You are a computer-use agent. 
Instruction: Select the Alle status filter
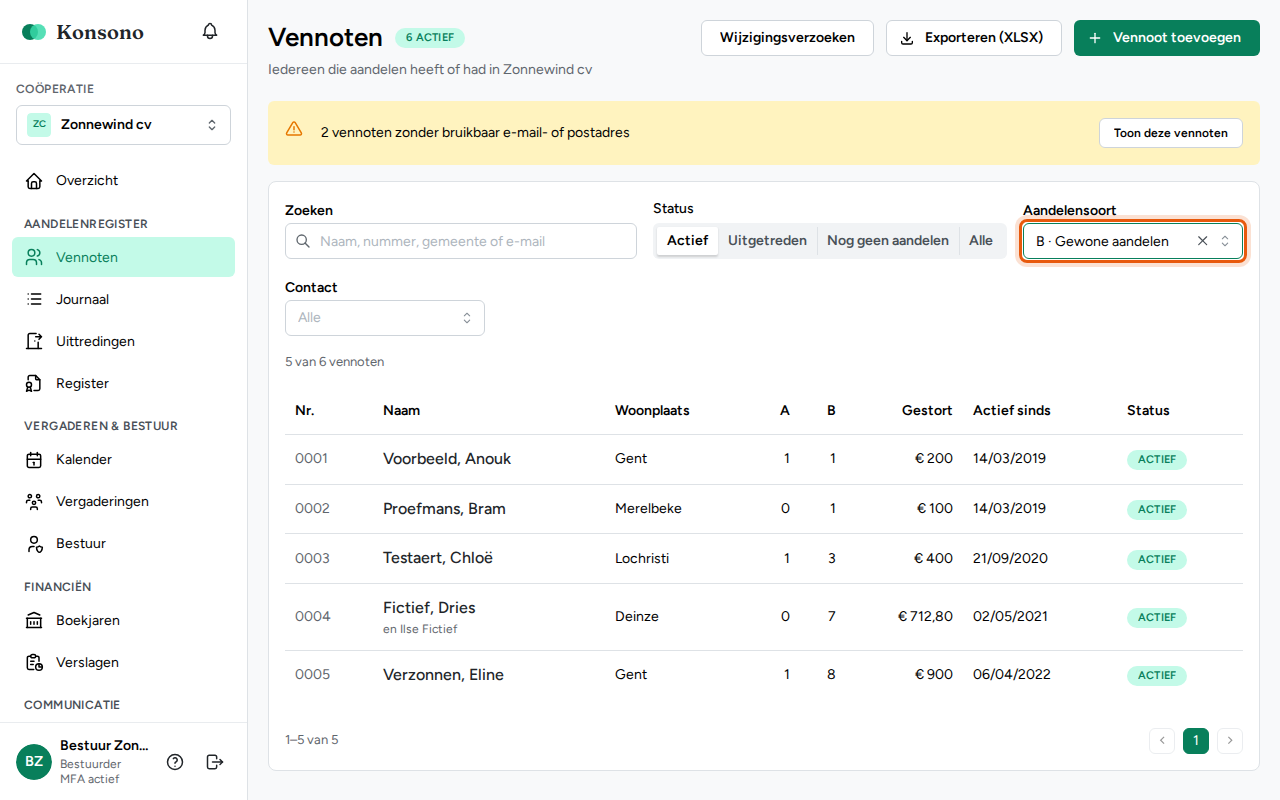click(x=981, y=241)
